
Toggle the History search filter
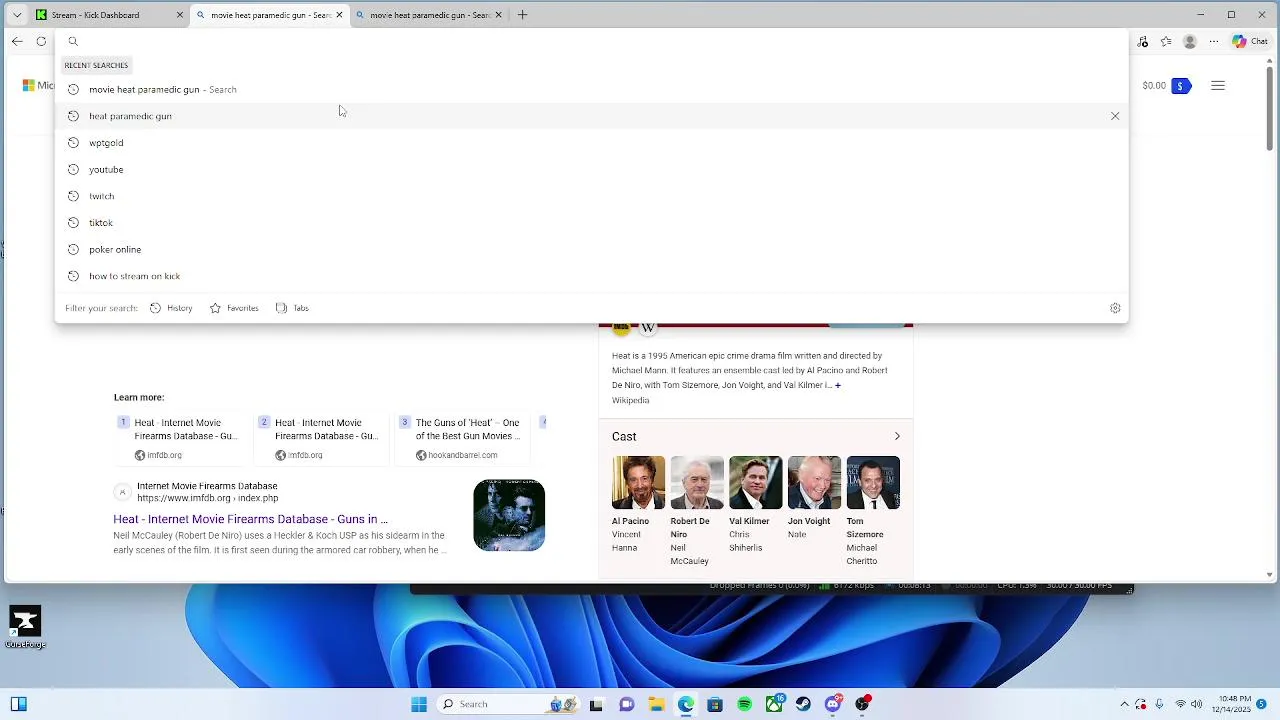click(x=171, y=308)
